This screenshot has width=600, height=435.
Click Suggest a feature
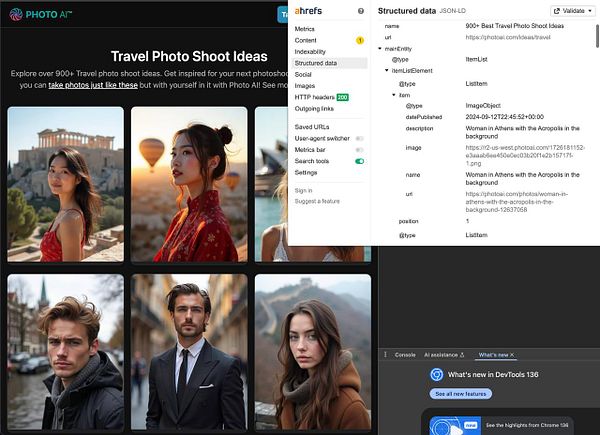(317, 201)
